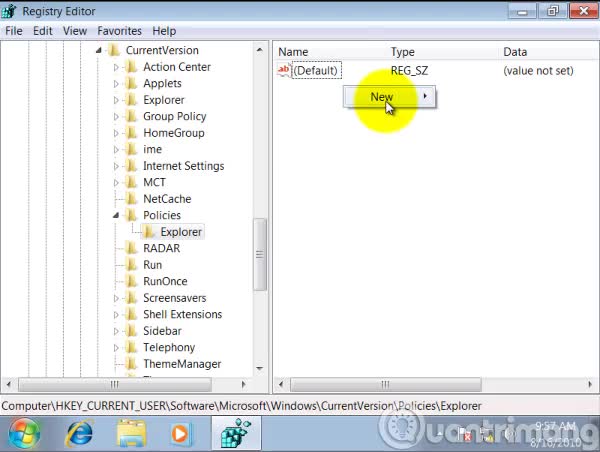Click the MCT folder icon
Screen dimensions: 600x452
pos(132,182)
